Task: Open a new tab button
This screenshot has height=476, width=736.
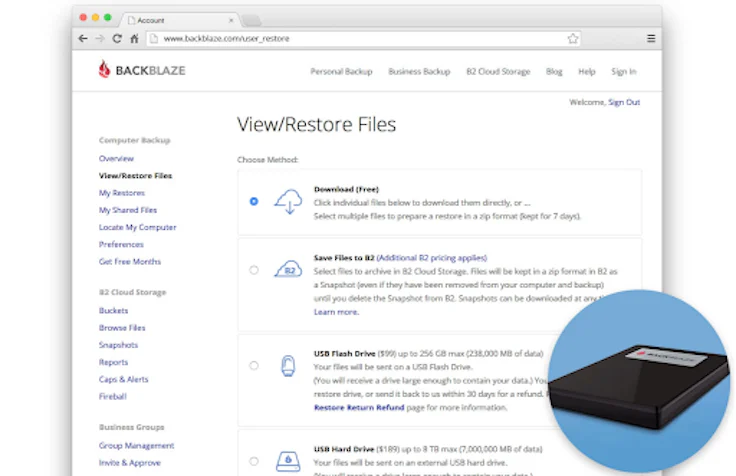Action: (251, 20)
